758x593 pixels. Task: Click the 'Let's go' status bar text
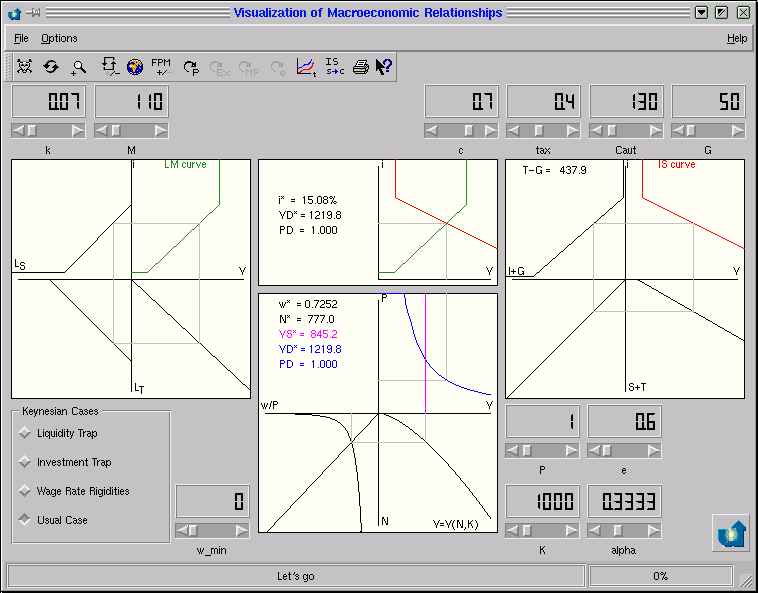click(x=295, y=576)
